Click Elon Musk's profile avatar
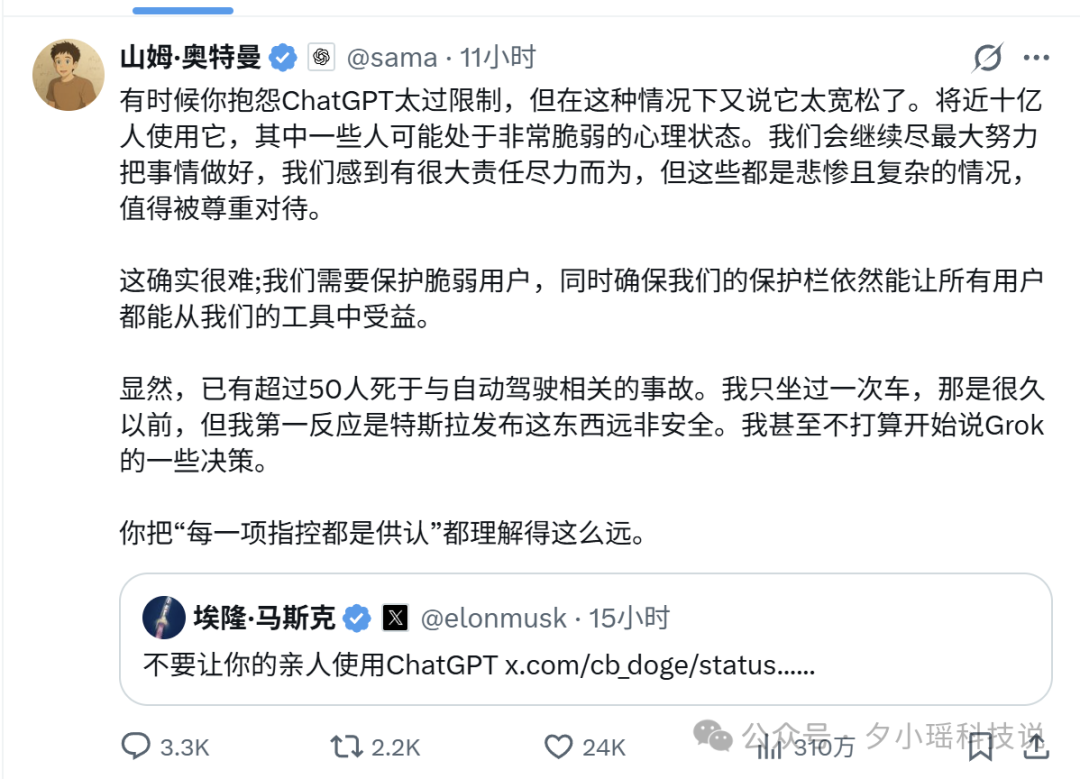Screen dimensions: 1080x779 click(163, 619)
